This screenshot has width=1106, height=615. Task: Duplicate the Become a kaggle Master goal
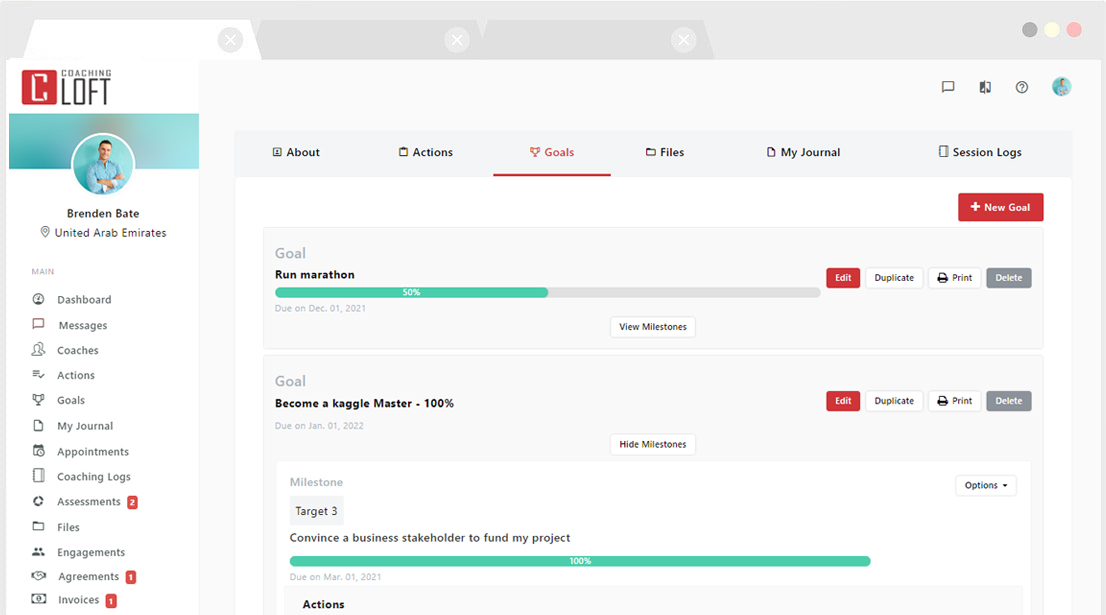coord(894,401)
